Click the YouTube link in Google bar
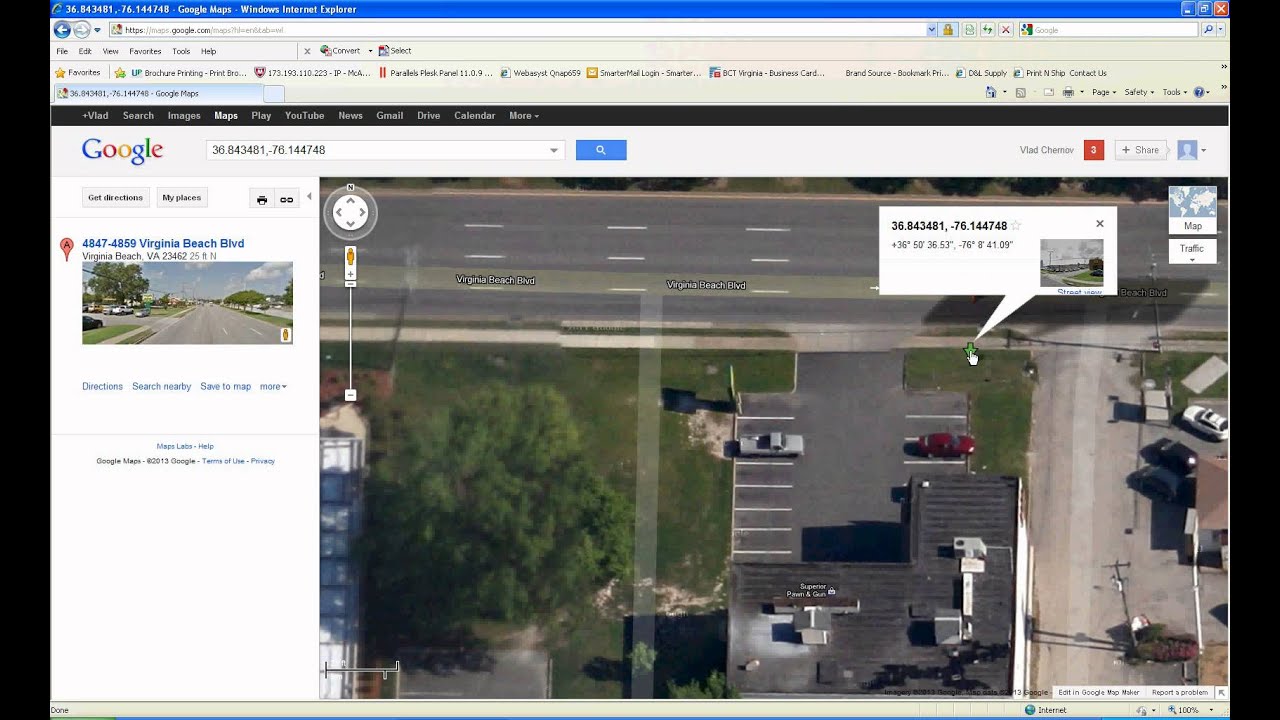Image resolution: width=1280 pixels, height=720 pixels. (304, 116)
